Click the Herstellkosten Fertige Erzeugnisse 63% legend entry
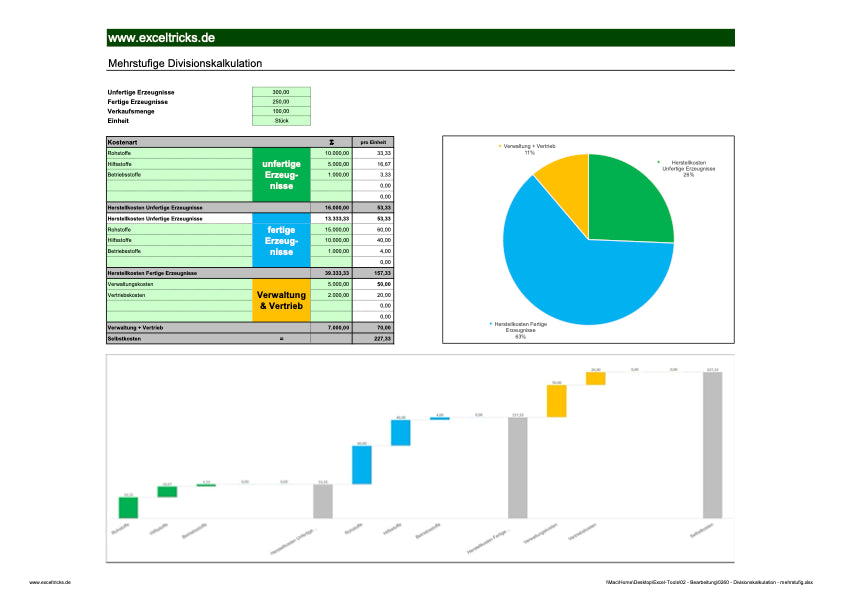The height and width of the screenshot is (595, 841). (523, 327)
